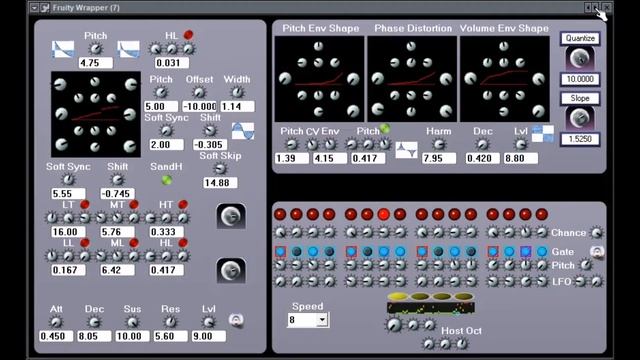Select the first yellow oval pattern indicator

click(398, 296)
